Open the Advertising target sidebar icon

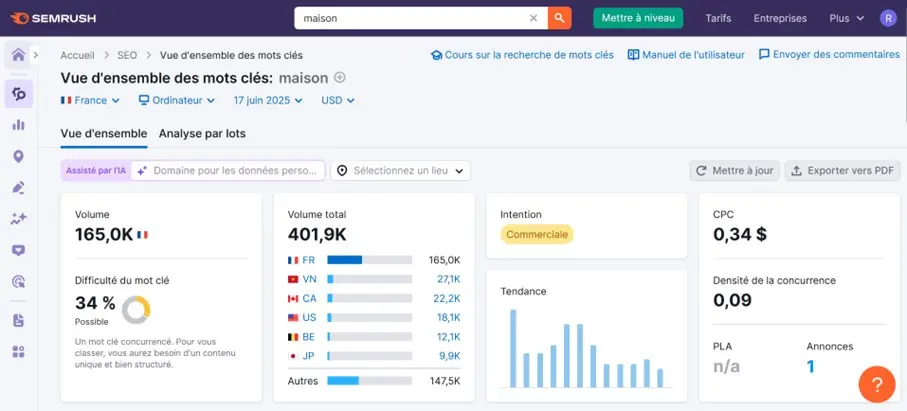coord(19,282)
